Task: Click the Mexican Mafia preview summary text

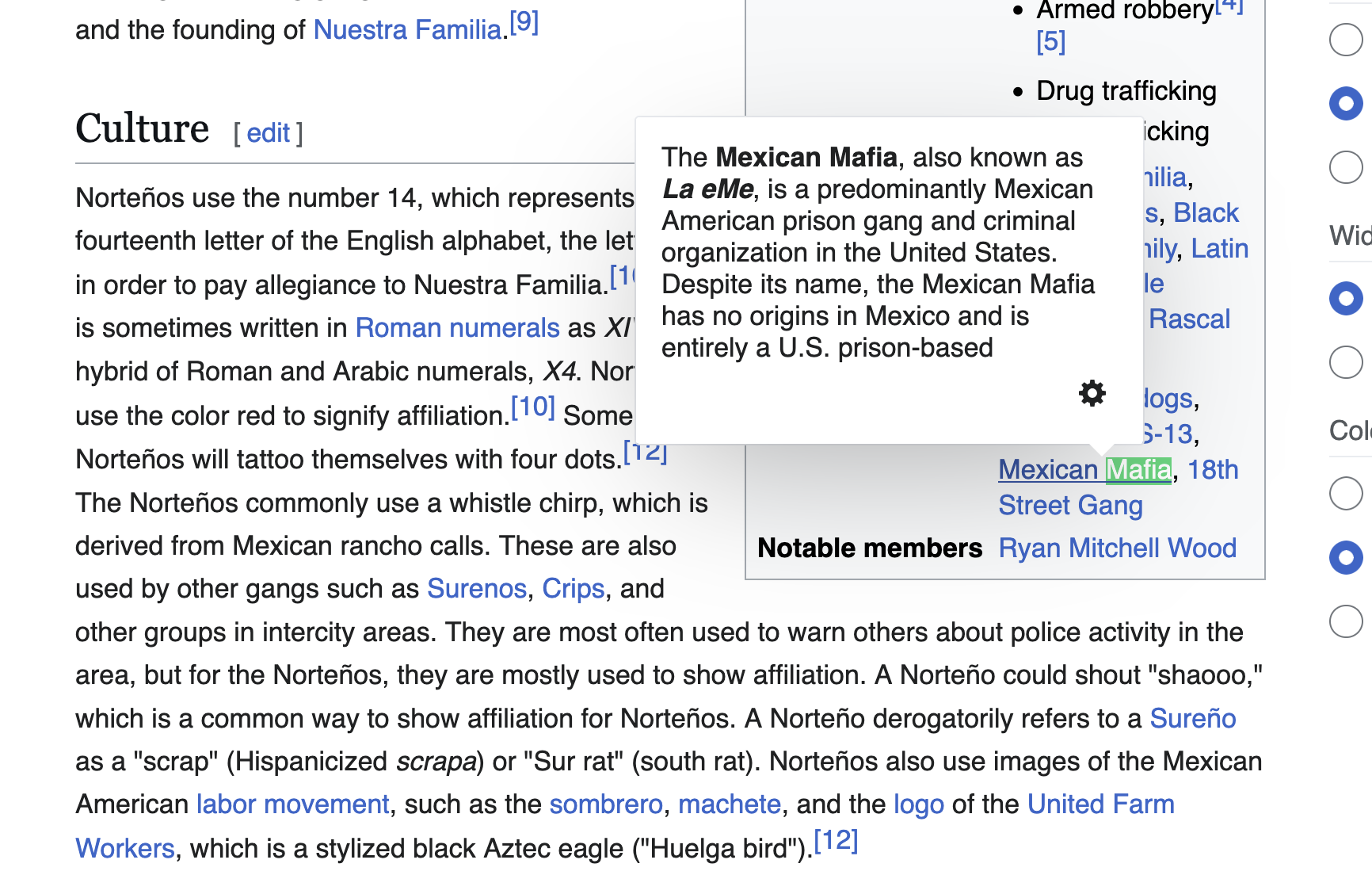Action: [x=878, y=253]
